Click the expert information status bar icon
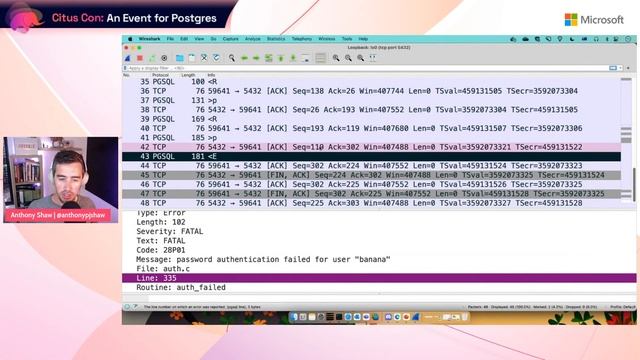The width and height of the screenshot is (640, 360). pyautogui.click(x=127, y=307)
